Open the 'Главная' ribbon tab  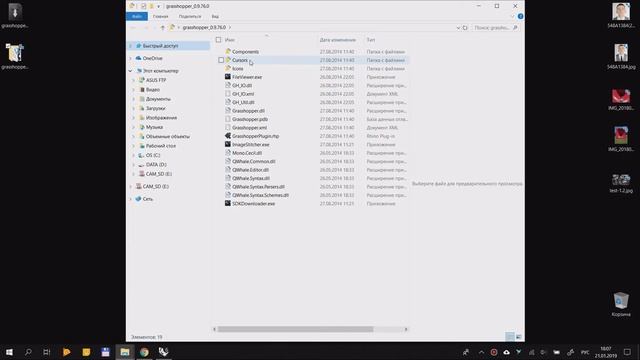[160, 16]
